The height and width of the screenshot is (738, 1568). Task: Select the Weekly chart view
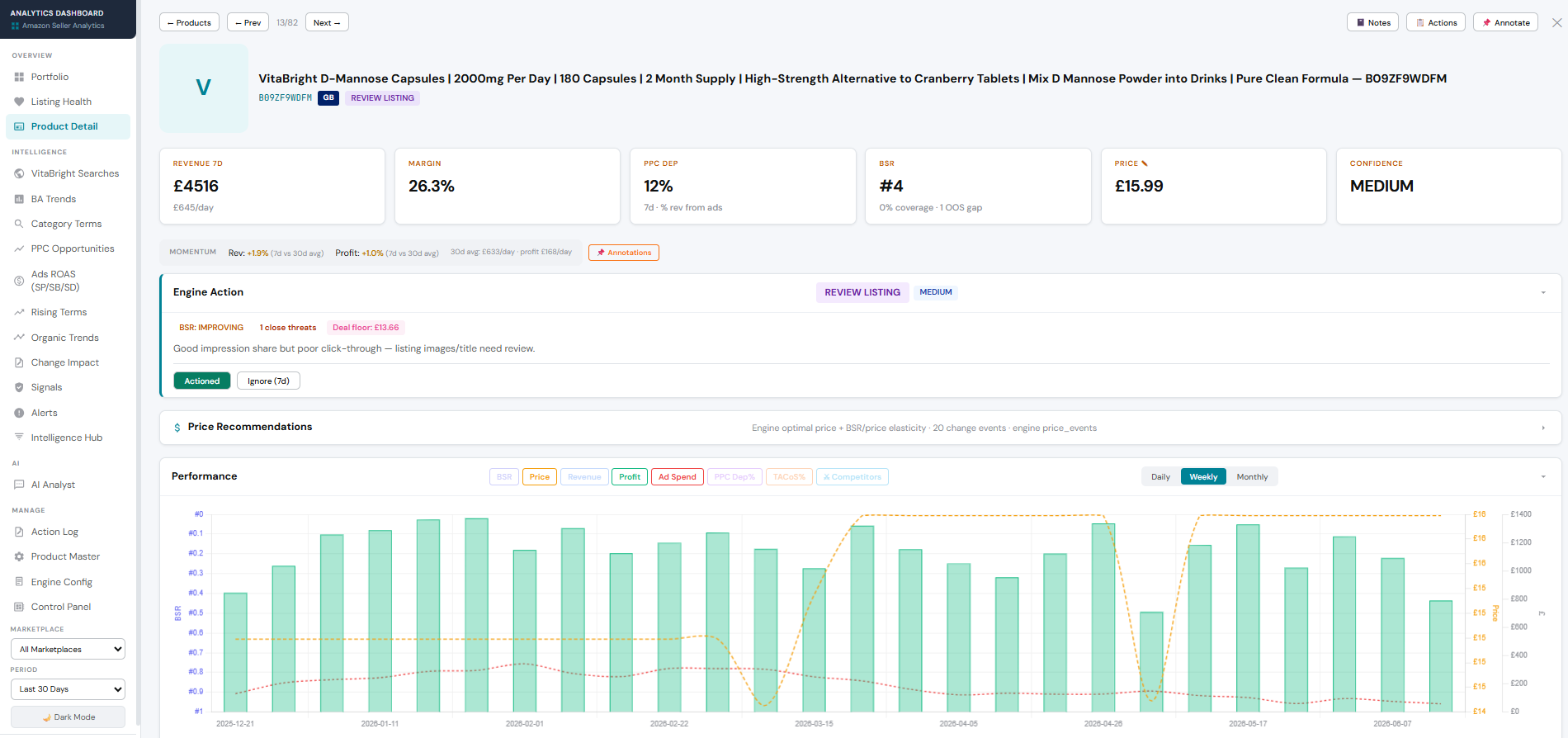(1203, 477)
